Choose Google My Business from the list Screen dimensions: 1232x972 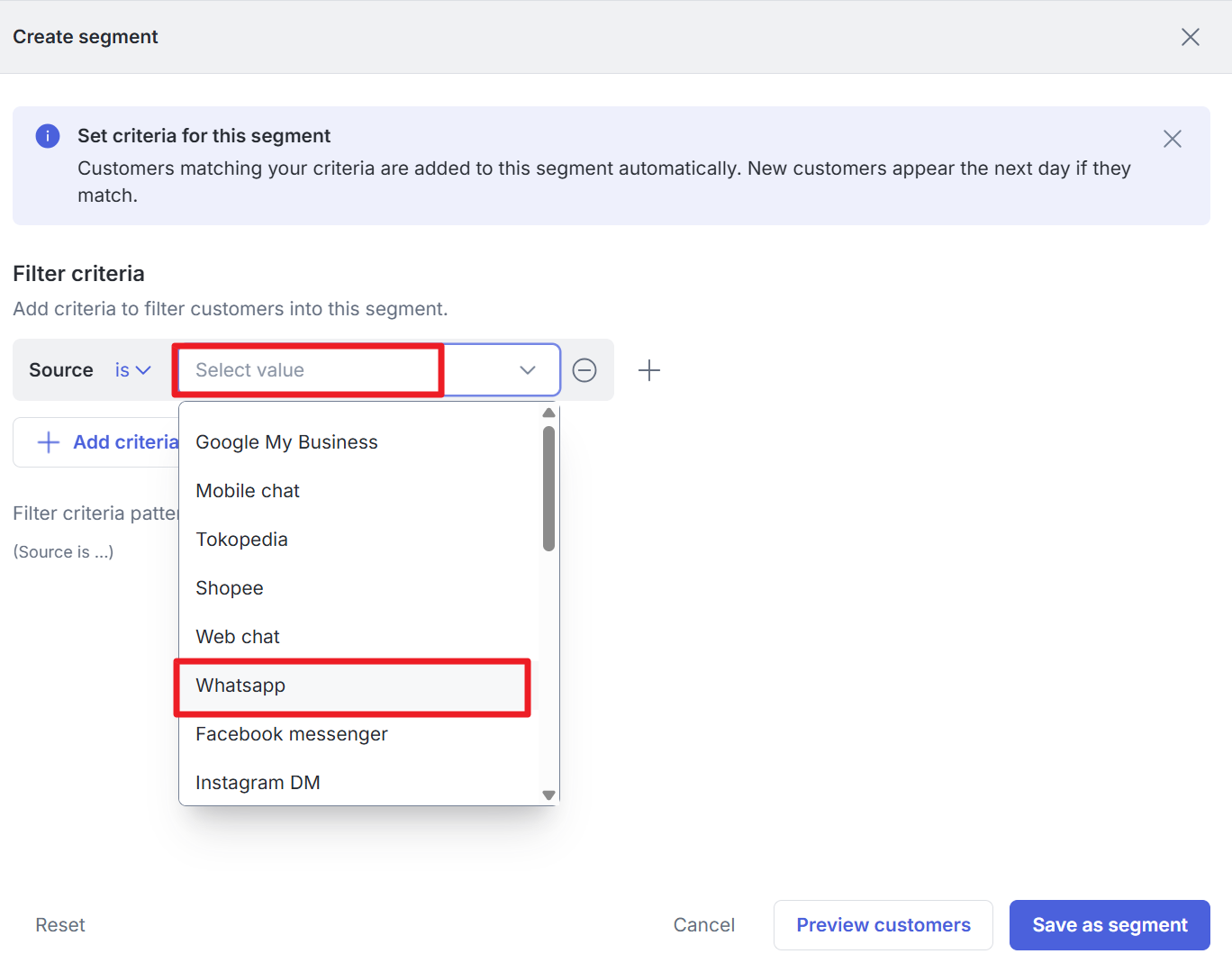click(x=359, y=442)
